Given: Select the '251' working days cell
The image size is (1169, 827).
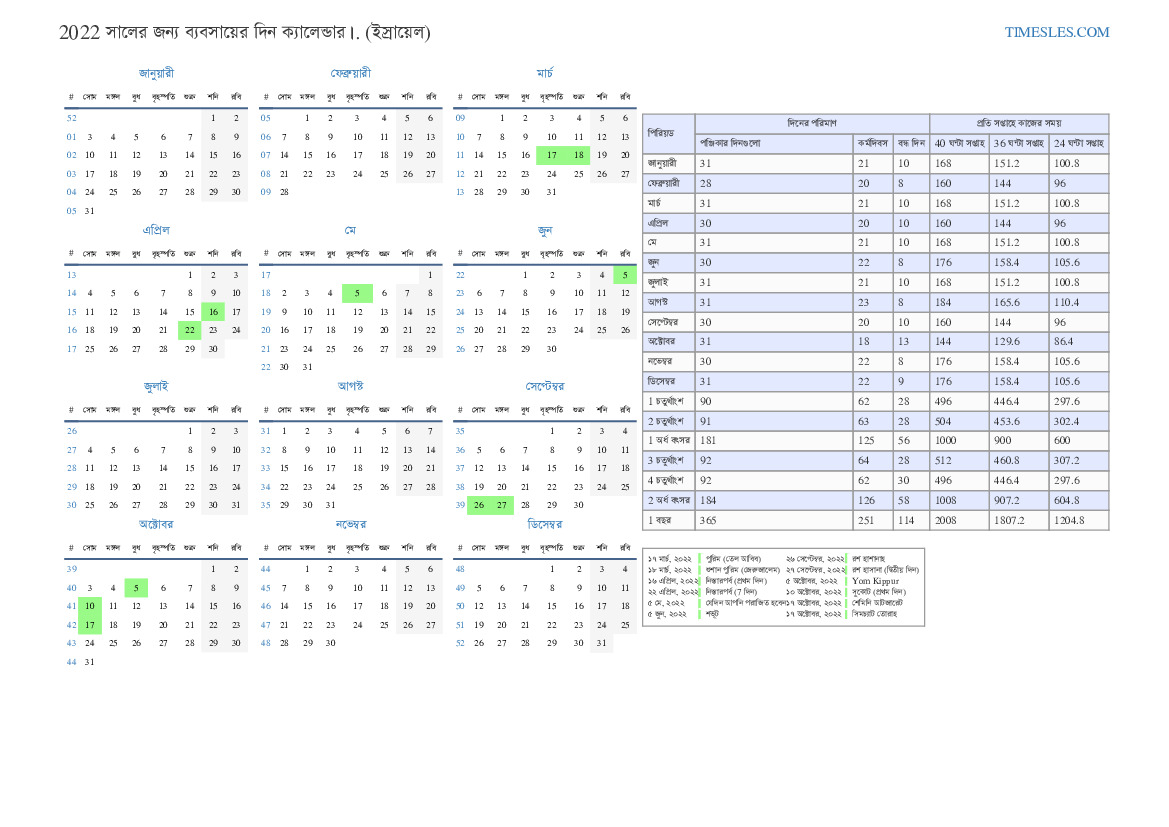Looking at the screenshot, I should pyautogui.click(x=872, y=521).
